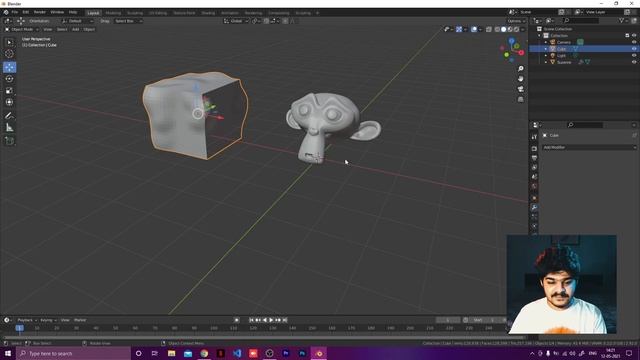Switch to the Sculpting workspace tab
640x360 pixels.
click(135, 13)
